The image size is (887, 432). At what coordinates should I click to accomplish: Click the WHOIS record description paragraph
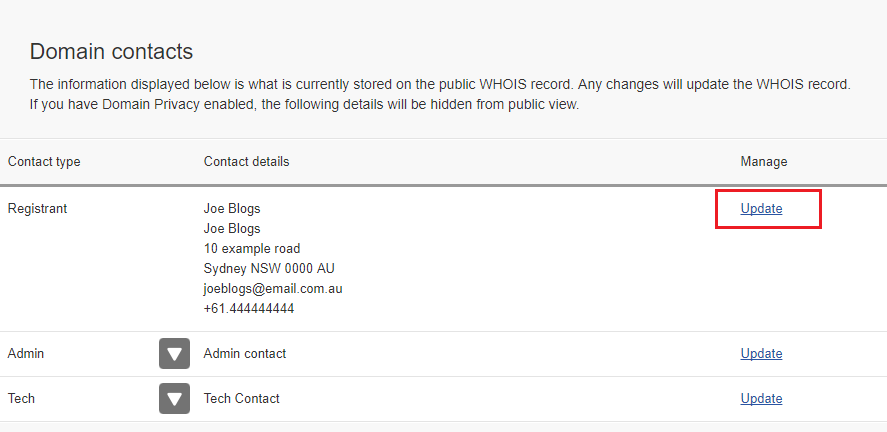[x=440, y=94]
